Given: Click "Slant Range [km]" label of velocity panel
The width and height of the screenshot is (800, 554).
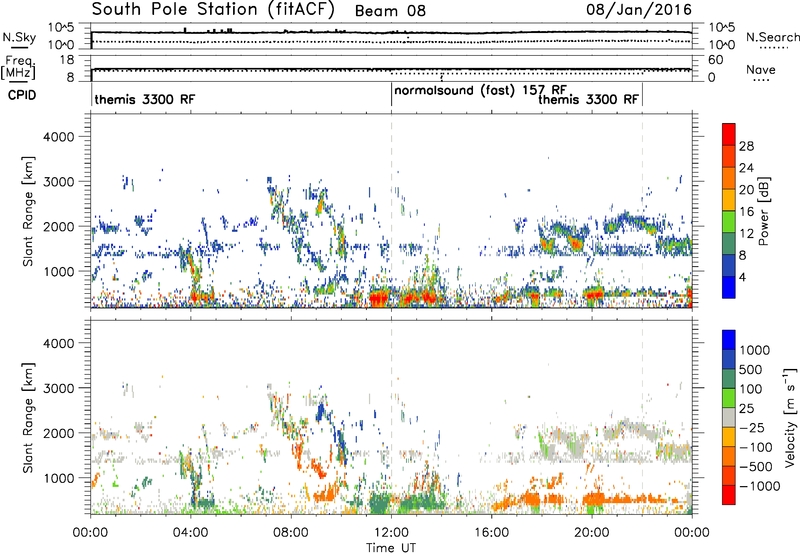Looking at the screenshot, I should [x=28, y=418].
